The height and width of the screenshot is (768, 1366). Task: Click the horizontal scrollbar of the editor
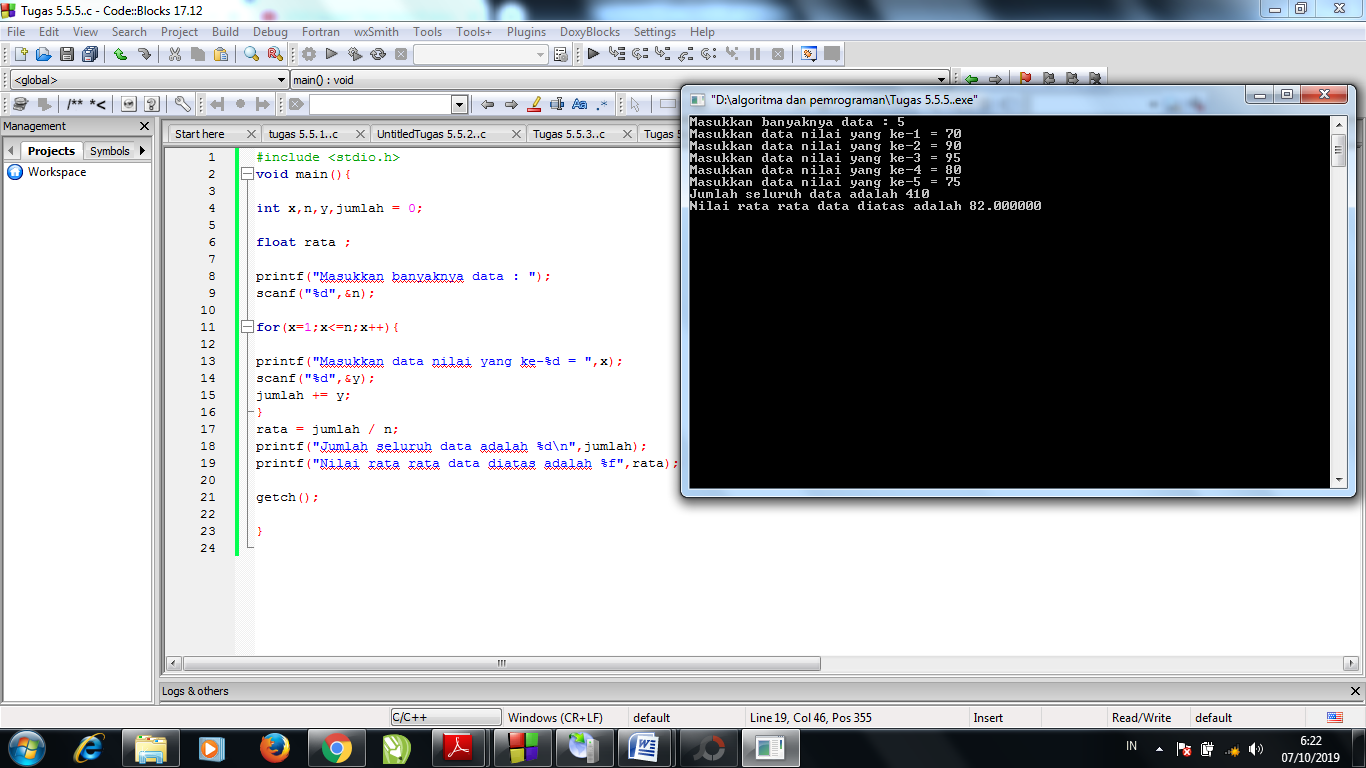(502, 663)
